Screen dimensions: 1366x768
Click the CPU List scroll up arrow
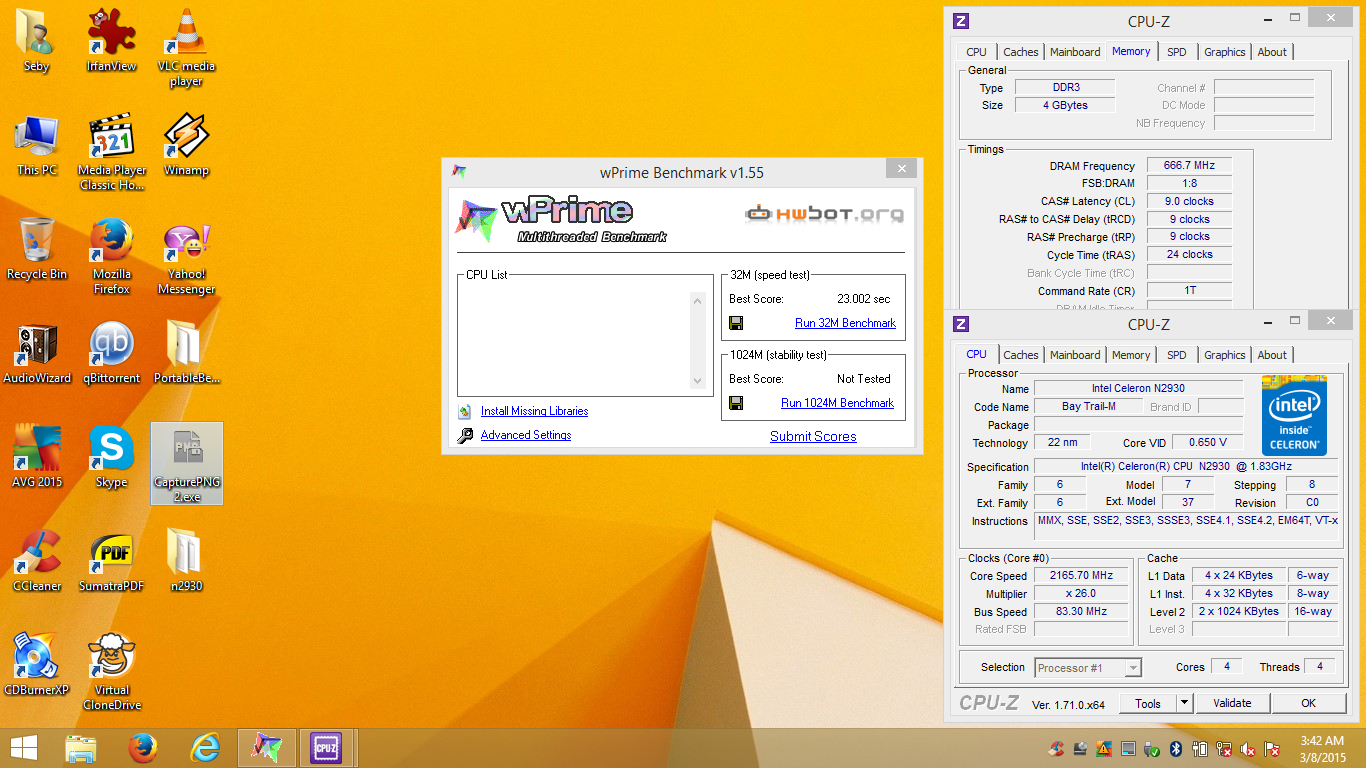point(698,301)
